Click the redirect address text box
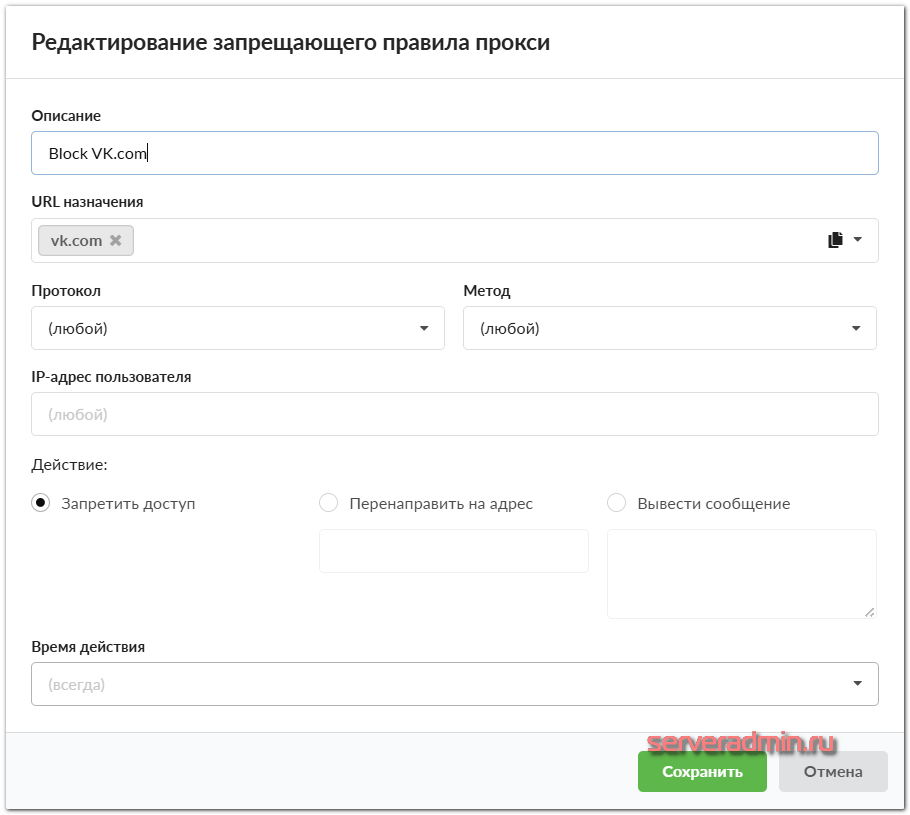The height and width of the screenshot is (815, 910). 453,551
